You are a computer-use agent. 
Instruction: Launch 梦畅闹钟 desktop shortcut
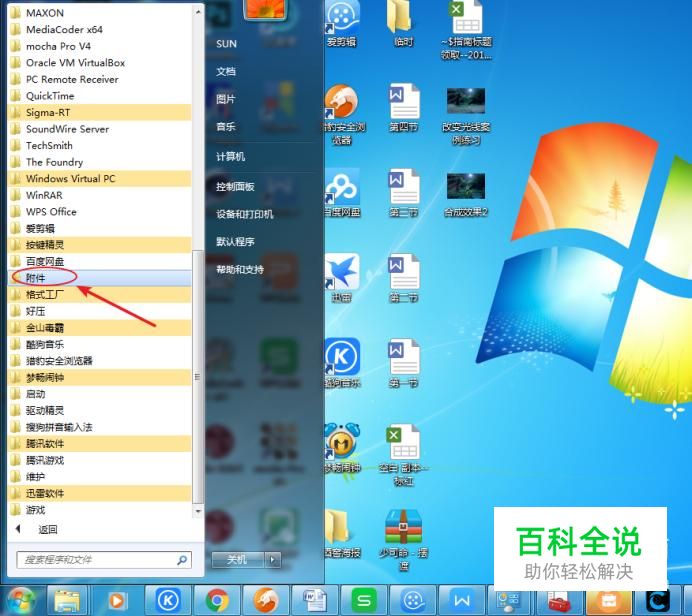342,448
